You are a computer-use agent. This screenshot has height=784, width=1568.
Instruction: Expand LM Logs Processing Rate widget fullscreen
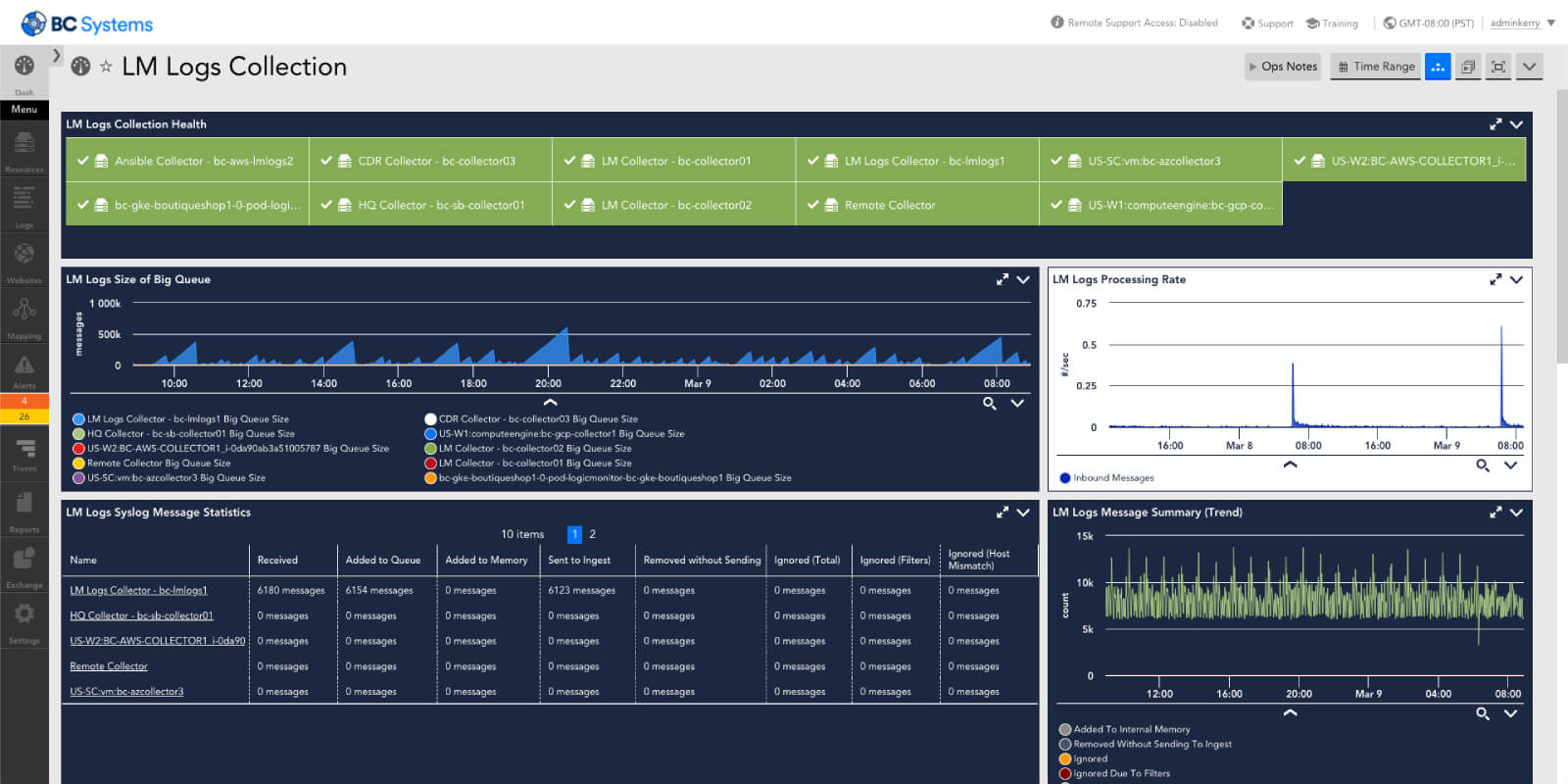[x=1495, y=279]
